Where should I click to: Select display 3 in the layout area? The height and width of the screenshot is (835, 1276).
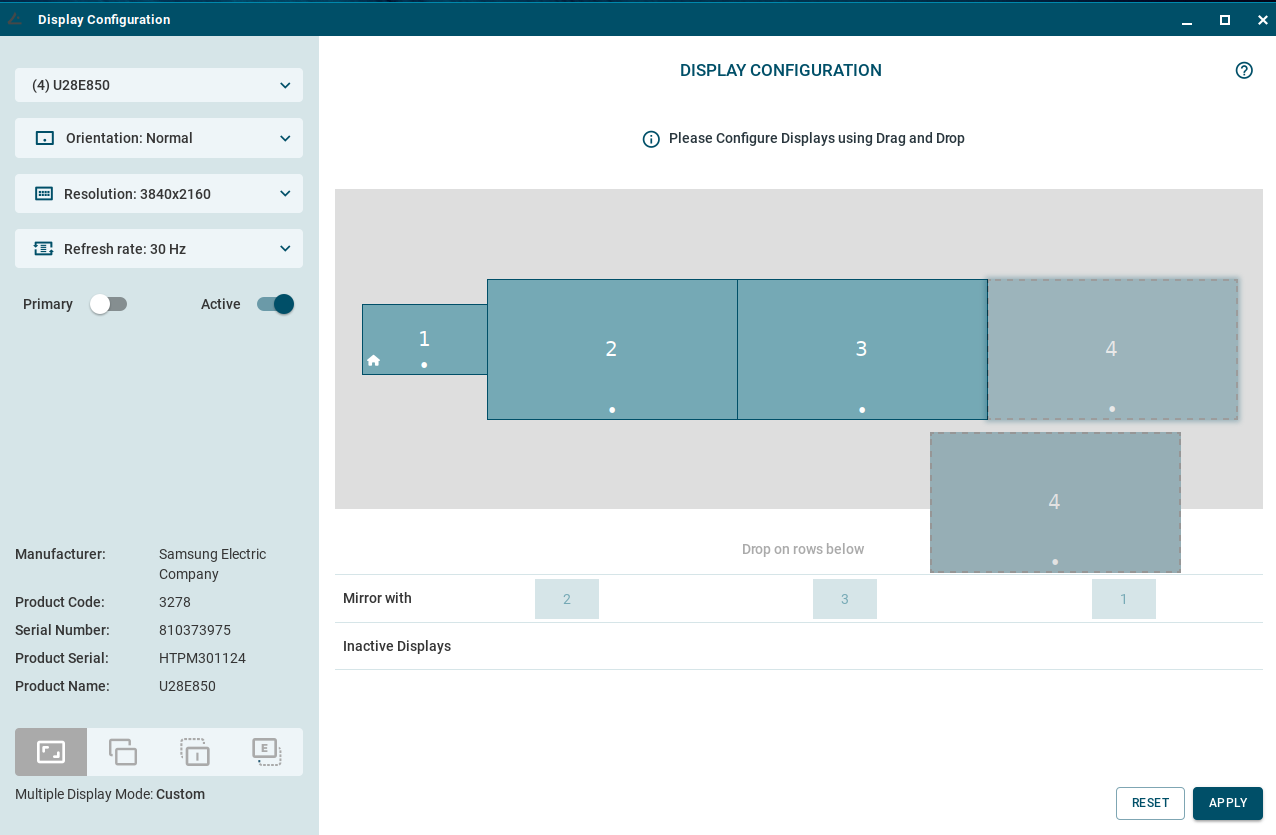click(x=862, y=349)
